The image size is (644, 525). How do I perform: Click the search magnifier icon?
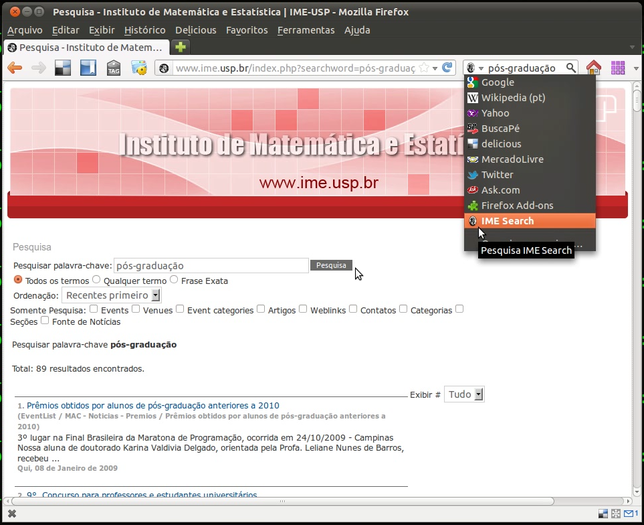[570, 68]
